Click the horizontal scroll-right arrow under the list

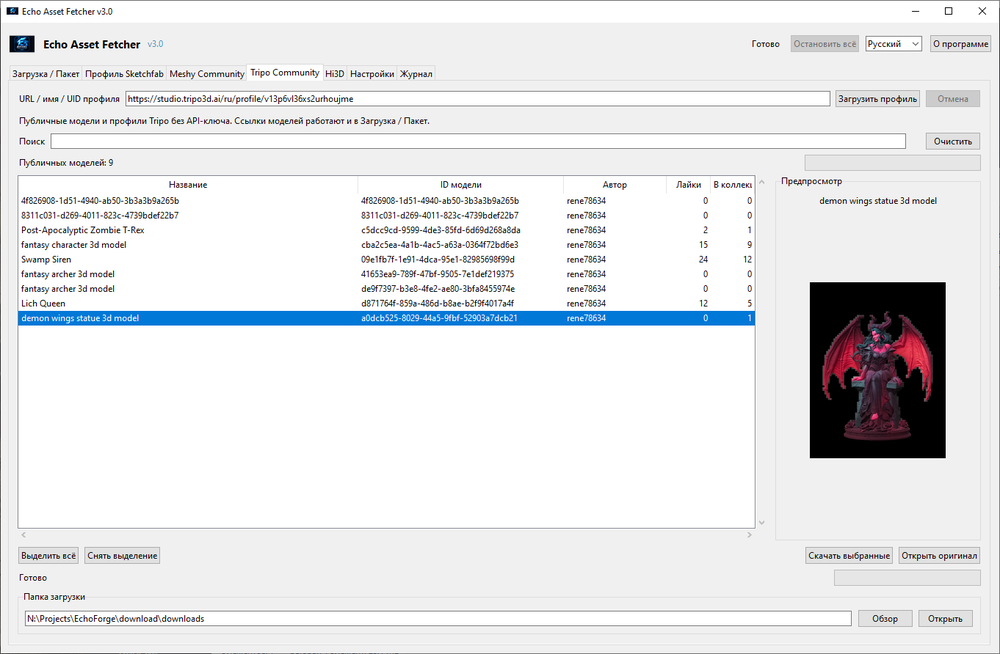(x=749, y=535)
